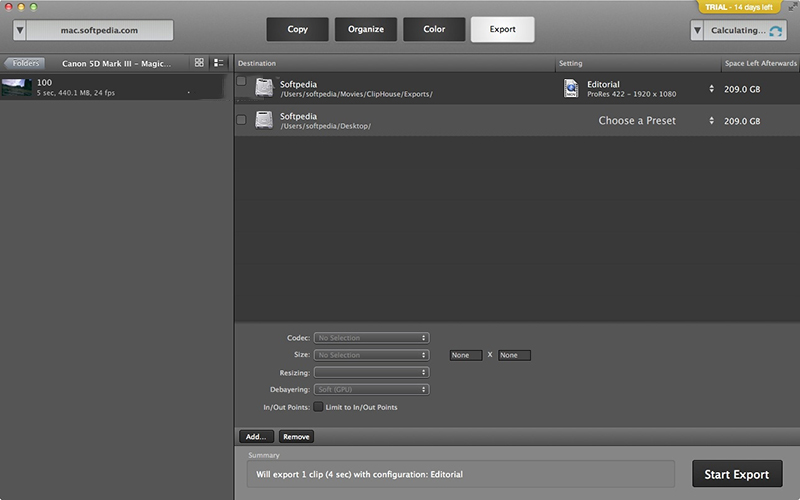Select the Export tab
The width and height of the screenshot is (800, 500).
coord(503,29)
